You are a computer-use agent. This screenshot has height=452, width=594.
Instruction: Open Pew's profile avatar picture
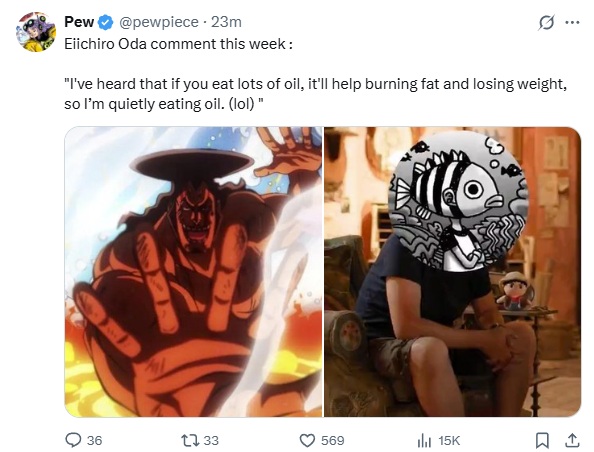(36, 32)
